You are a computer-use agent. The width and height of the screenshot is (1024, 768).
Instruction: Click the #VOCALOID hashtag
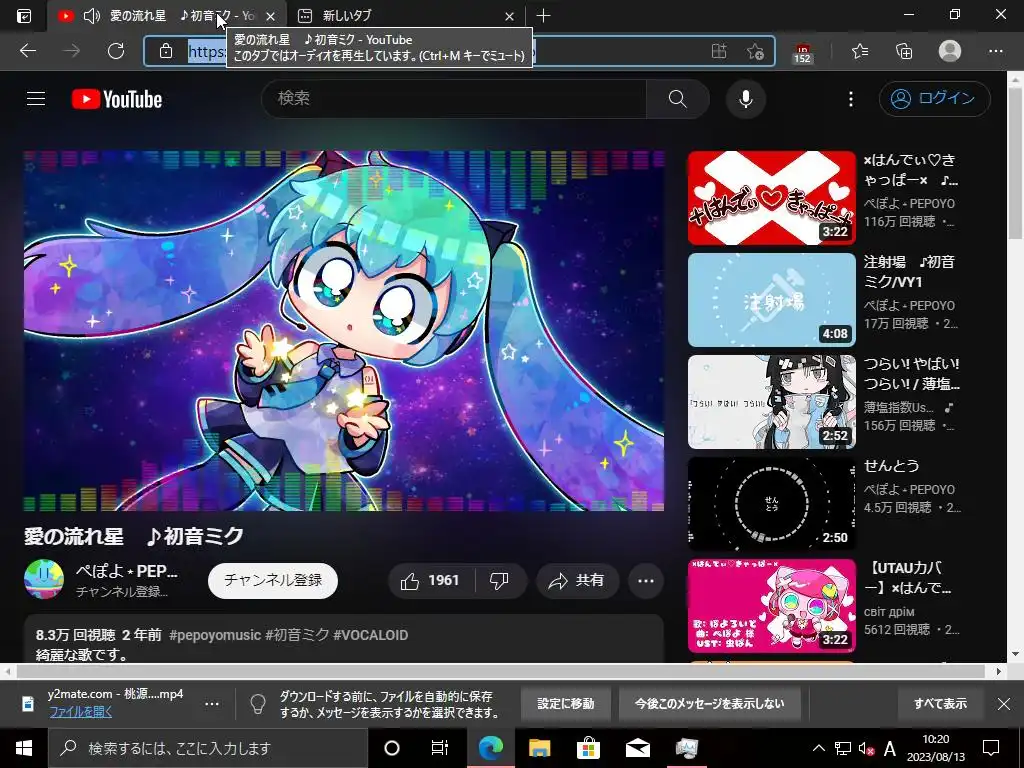coord(370,635)
